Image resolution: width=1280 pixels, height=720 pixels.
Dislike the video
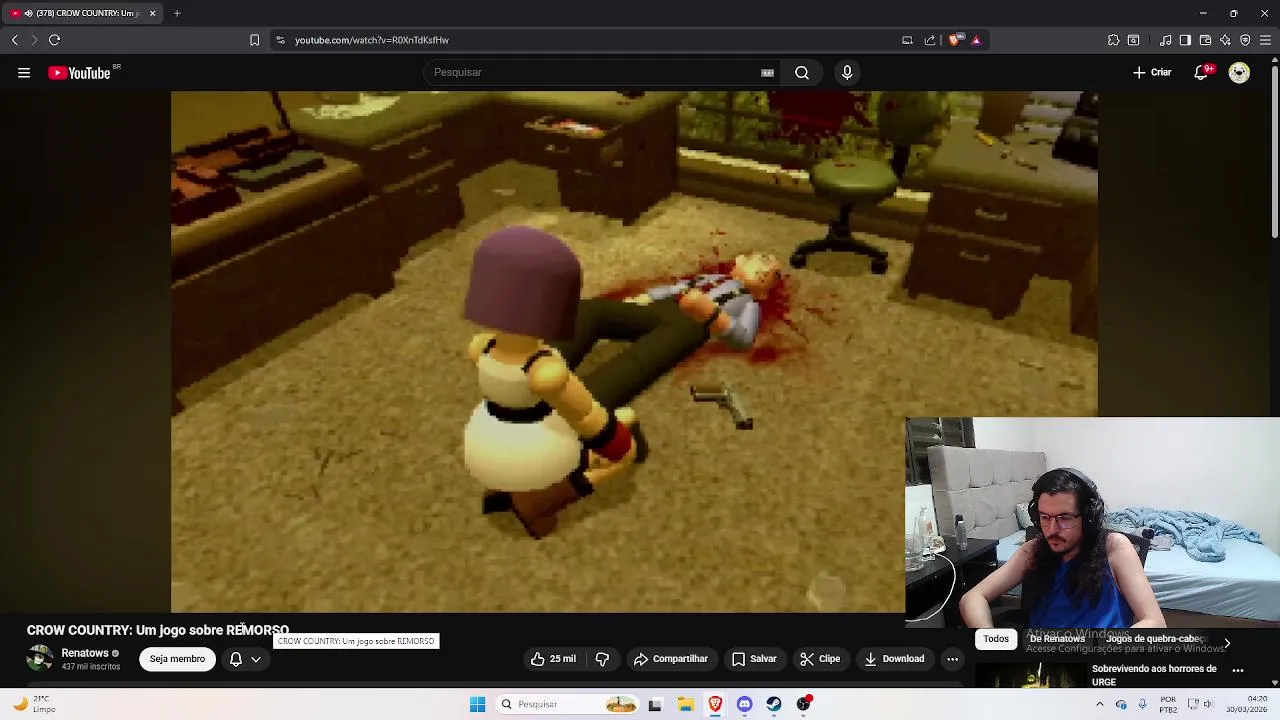click(x=602, y=659)
